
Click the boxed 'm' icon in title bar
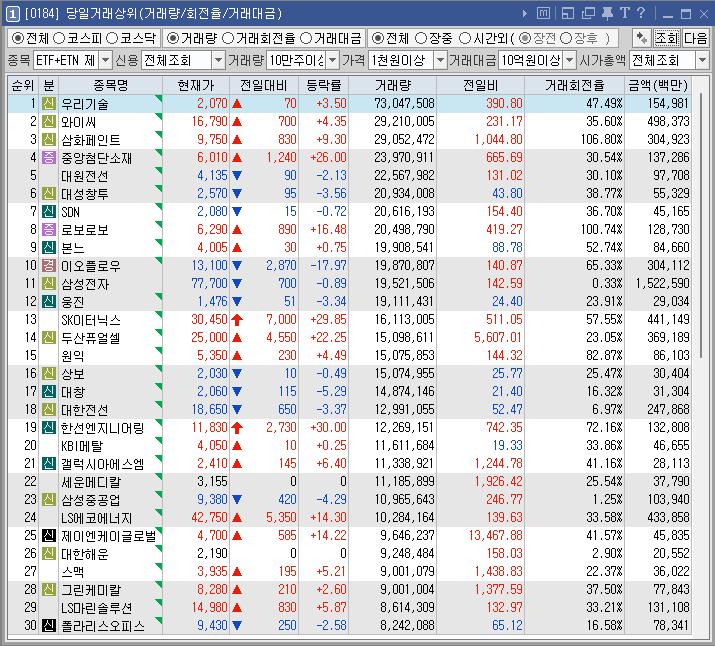543,14
